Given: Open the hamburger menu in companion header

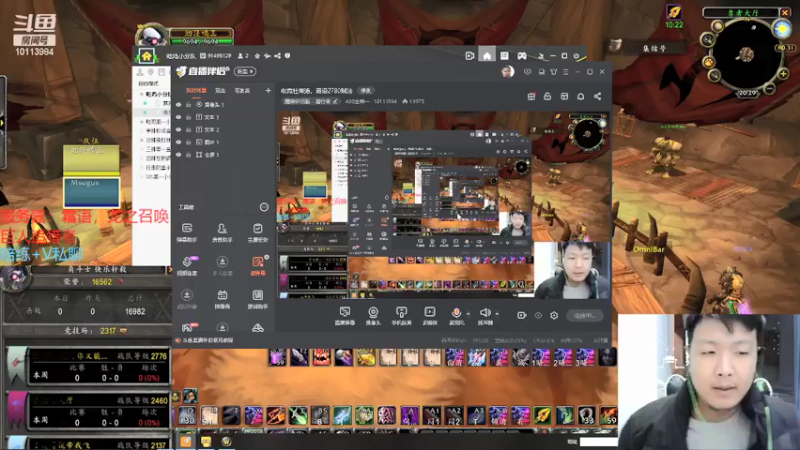Looking at the screenshot, I should click(566, 72).
